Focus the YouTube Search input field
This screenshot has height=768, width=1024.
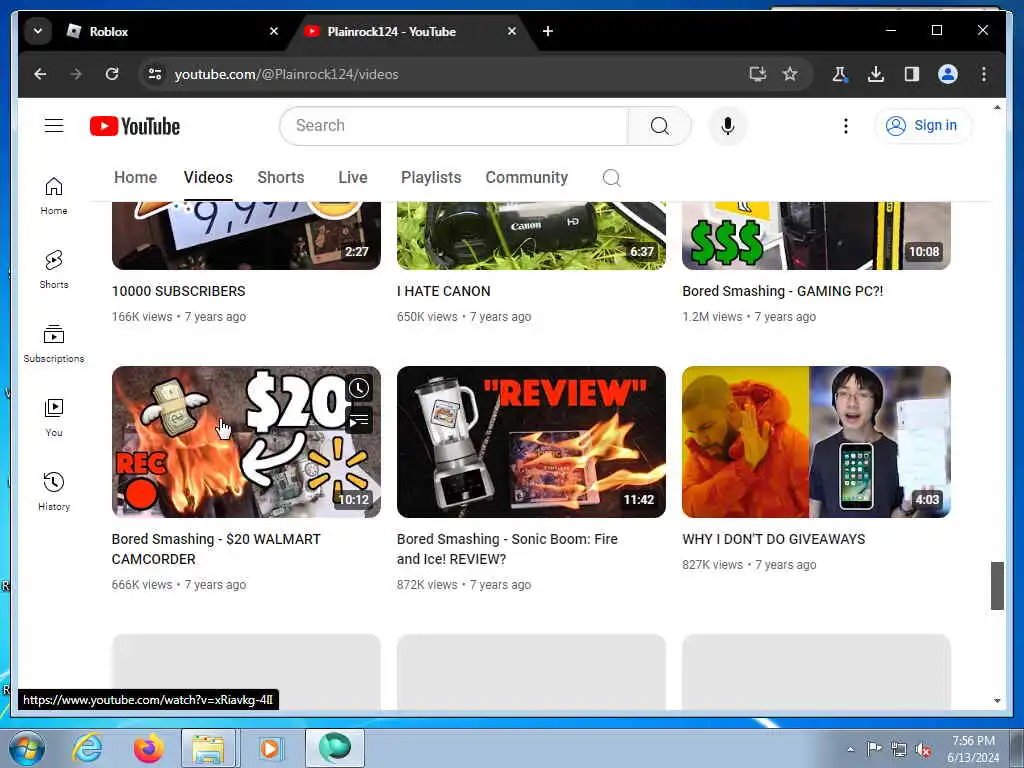point(454,125)
